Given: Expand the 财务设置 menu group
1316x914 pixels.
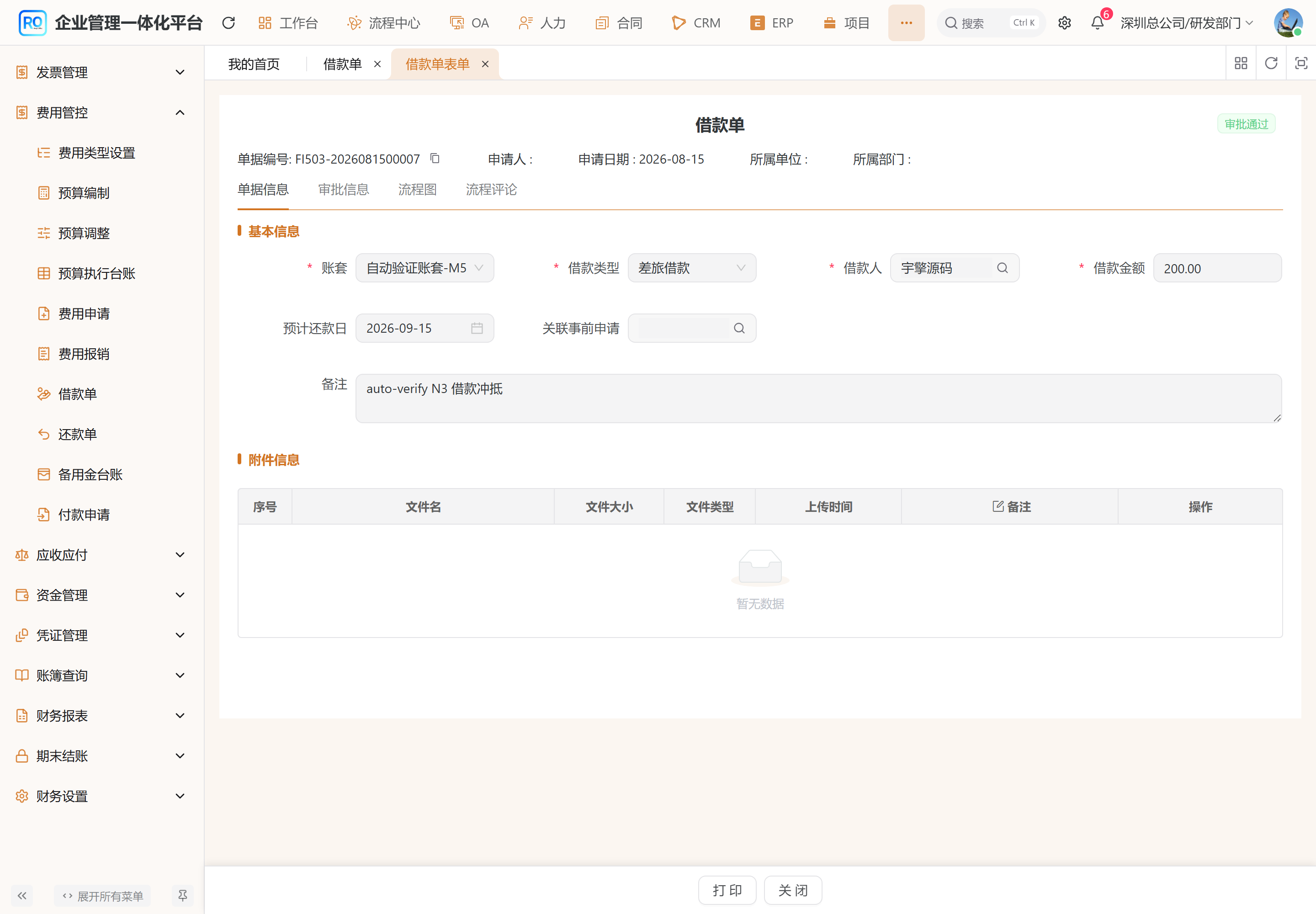Looking at the screenshot, I should pyautogui.click(x=102, y=796).
